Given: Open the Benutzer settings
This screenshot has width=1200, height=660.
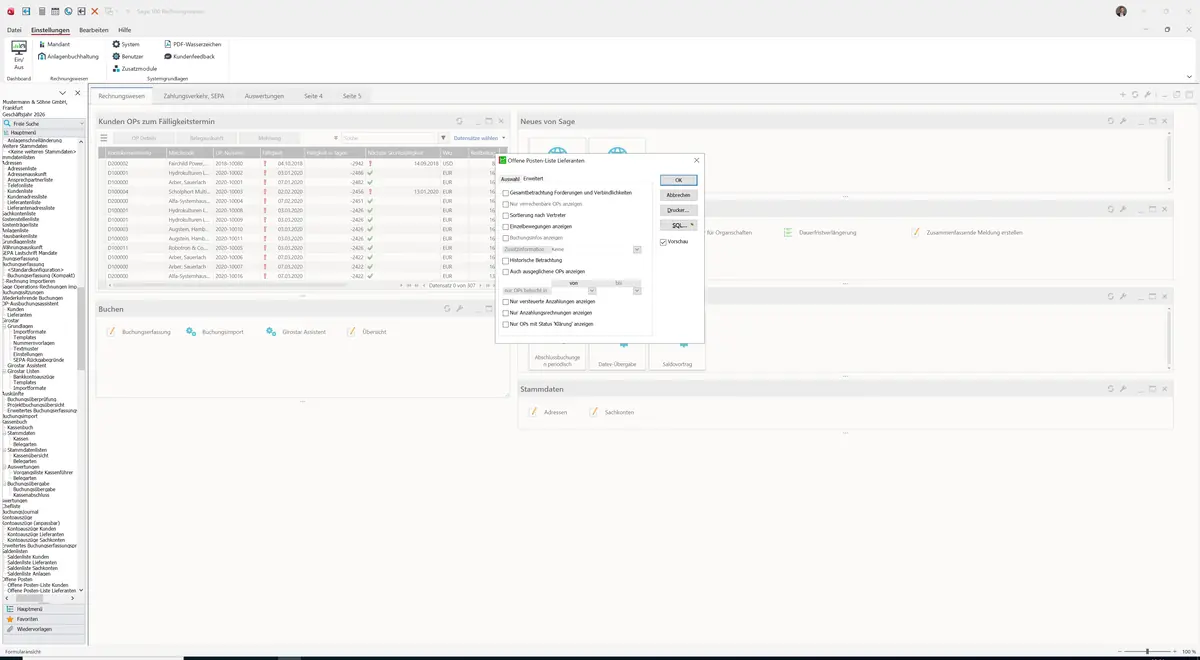Looking at the screenshot, I should pos(128,56).
